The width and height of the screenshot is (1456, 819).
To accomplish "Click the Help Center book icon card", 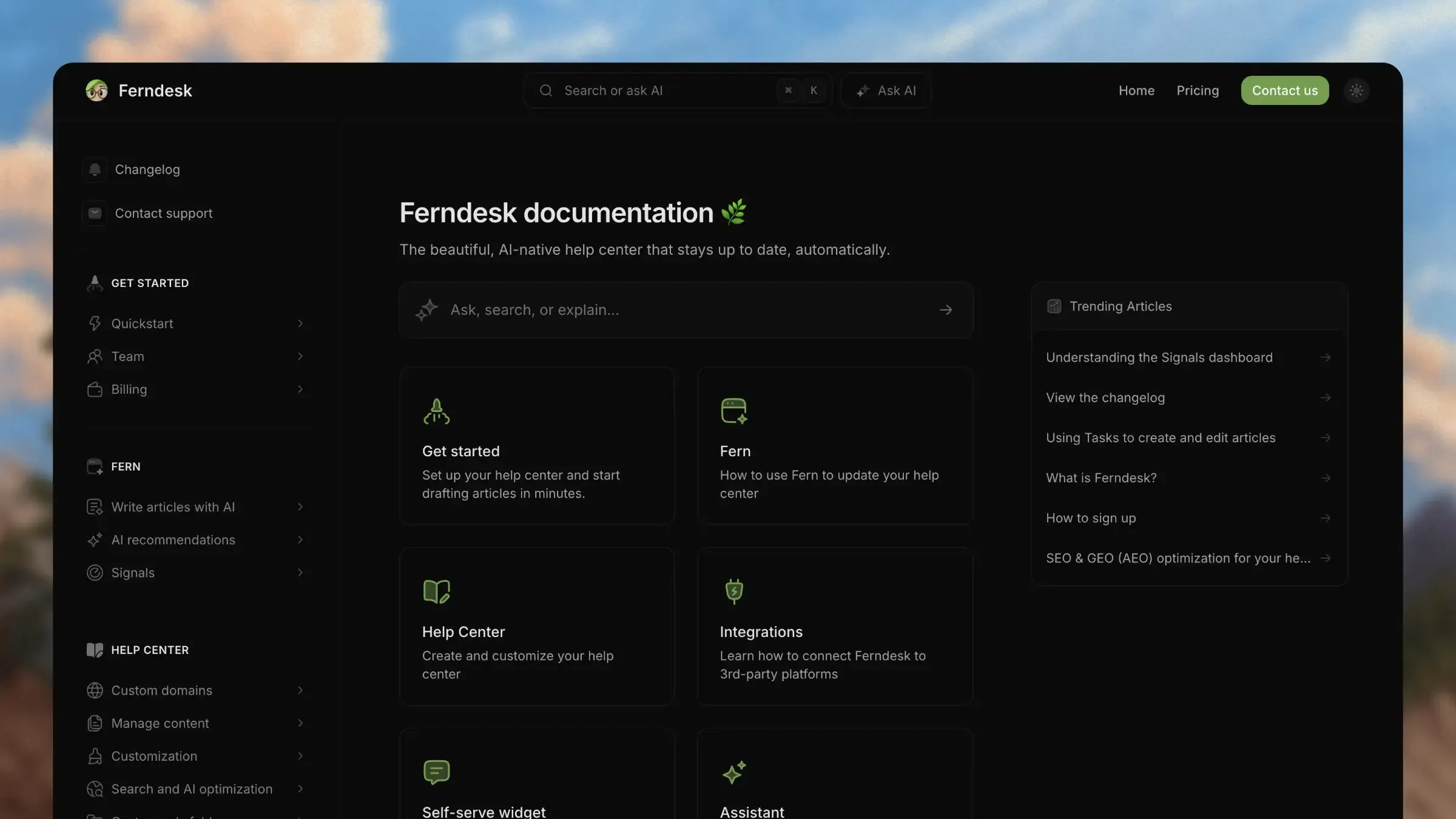I will click(436, 591).
